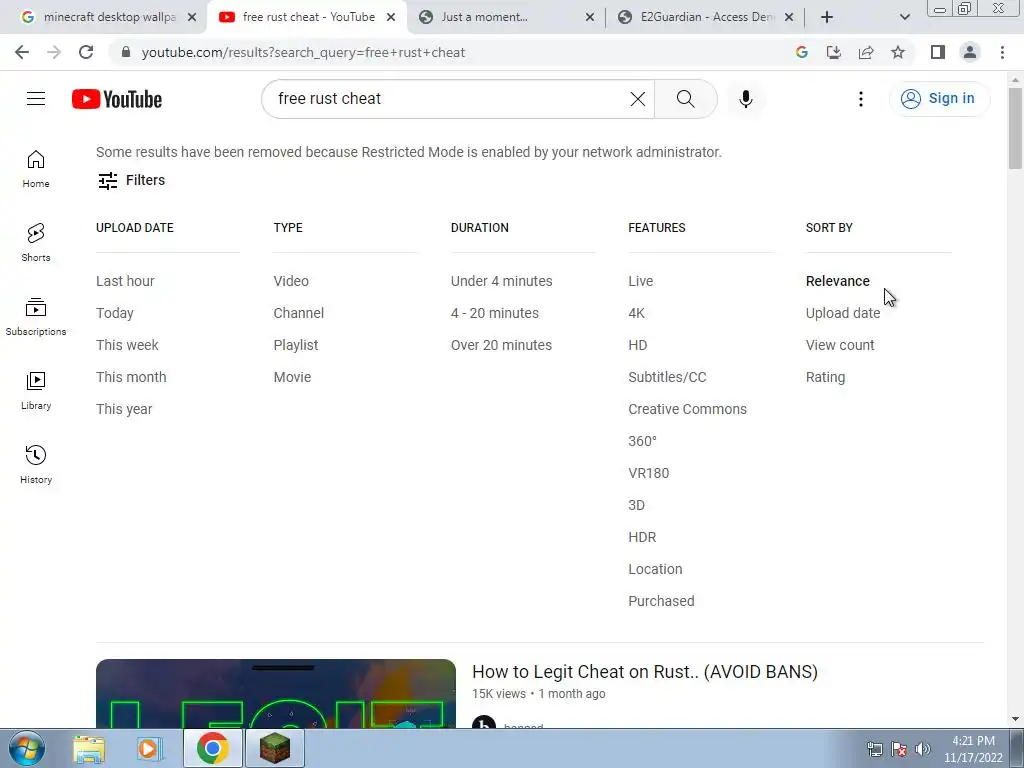Open Shorts in the sidebar
Viewport: 1024px width, 768px height.
[x=36, y=243]
